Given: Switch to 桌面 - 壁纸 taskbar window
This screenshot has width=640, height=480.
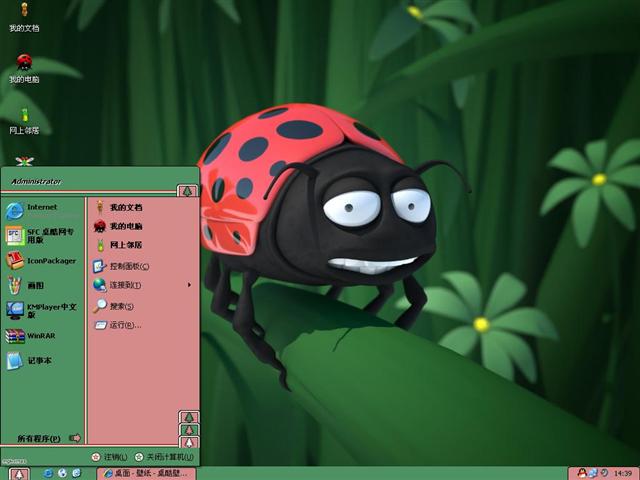Looking at the screenshot, I should (x=147, y=473).
